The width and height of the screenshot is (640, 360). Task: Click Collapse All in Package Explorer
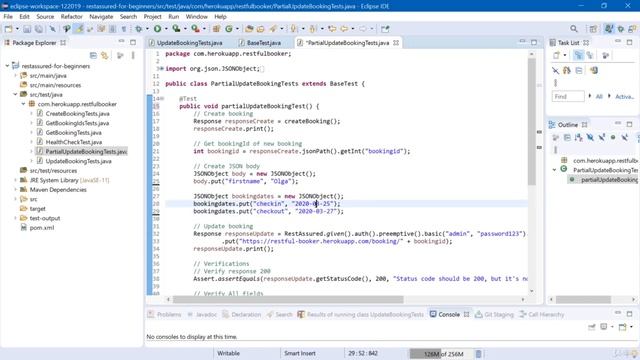(93, 55)
